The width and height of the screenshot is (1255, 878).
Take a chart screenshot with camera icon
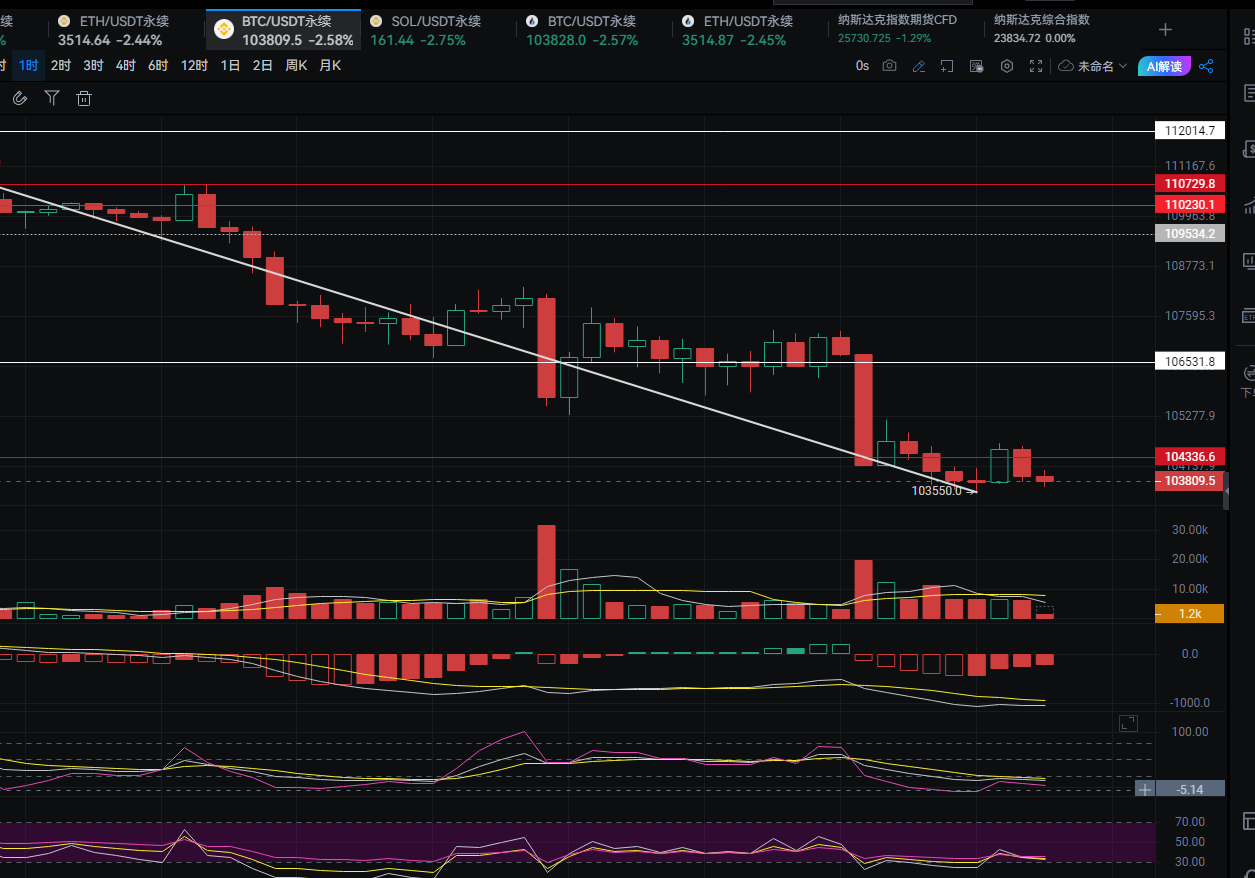(890, 66)
